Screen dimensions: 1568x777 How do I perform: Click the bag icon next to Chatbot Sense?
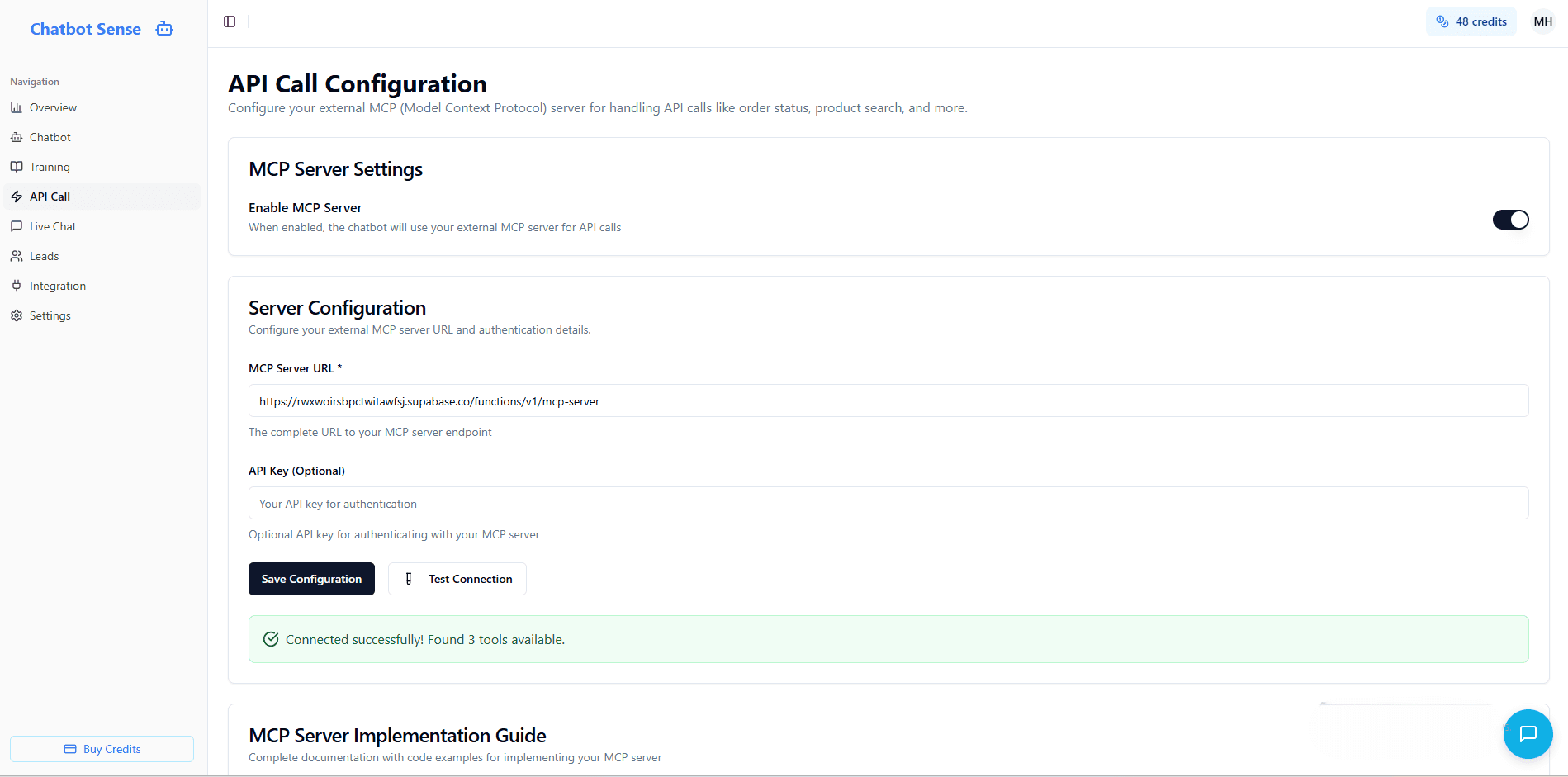(163, 28)
